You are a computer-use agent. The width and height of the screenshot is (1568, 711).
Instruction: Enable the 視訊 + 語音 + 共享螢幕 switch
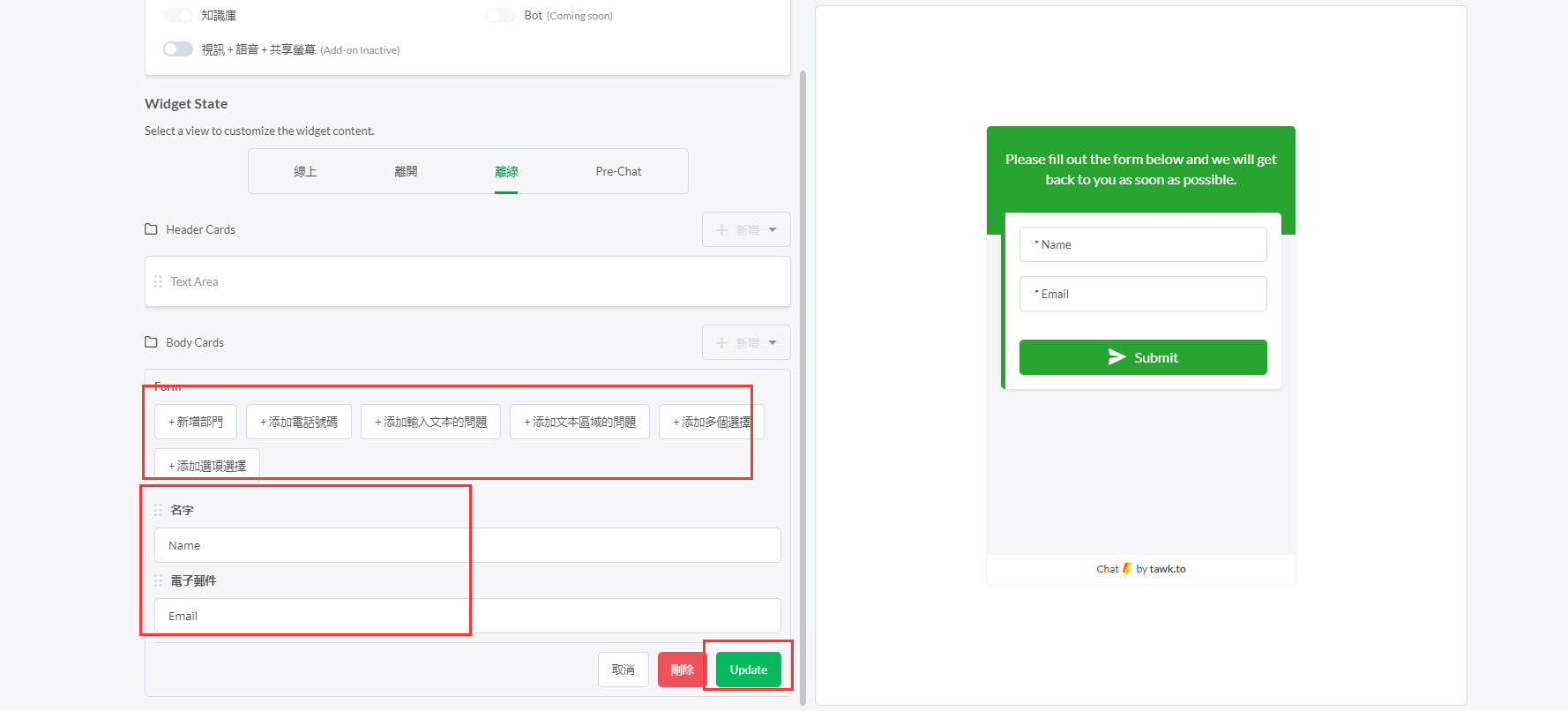point(178,49)
